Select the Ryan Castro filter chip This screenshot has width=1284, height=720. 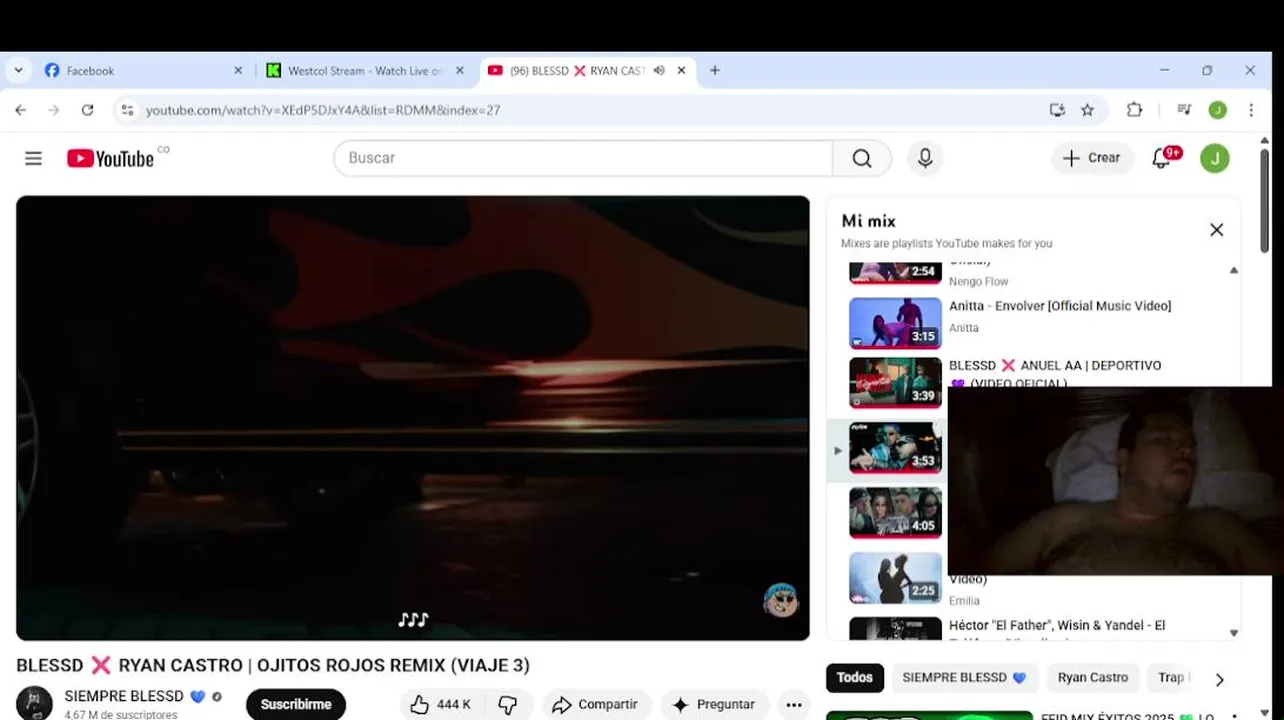tap(1092, 678)
